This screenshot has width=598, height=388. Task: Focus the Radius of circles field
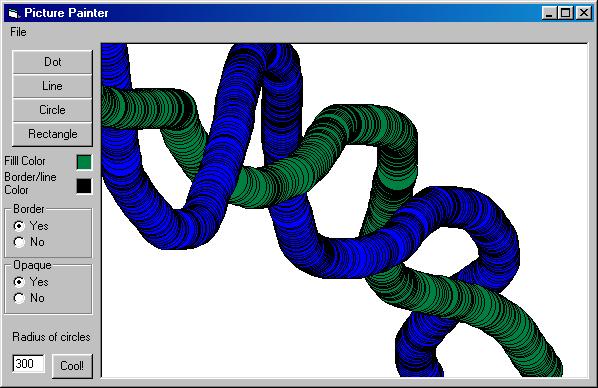(x=28, y=364)
